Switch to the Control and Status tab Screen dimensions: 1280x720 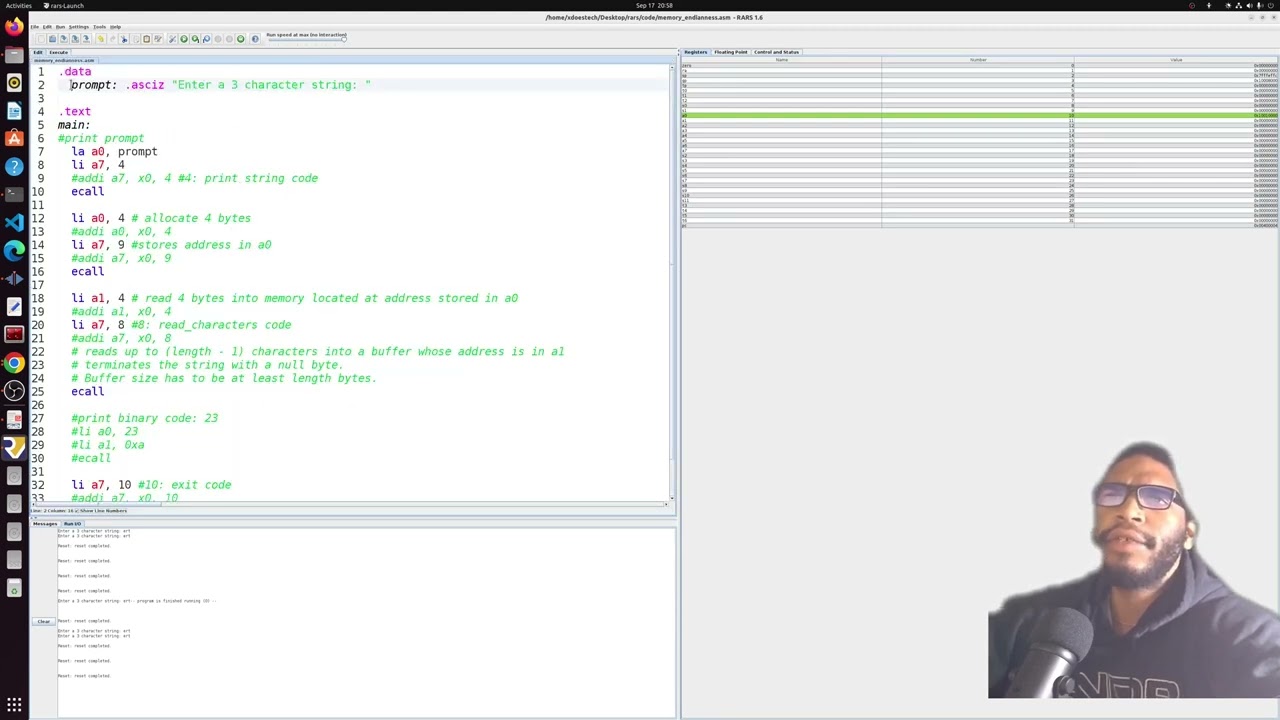pyautogui.click(x=776, y=52)
